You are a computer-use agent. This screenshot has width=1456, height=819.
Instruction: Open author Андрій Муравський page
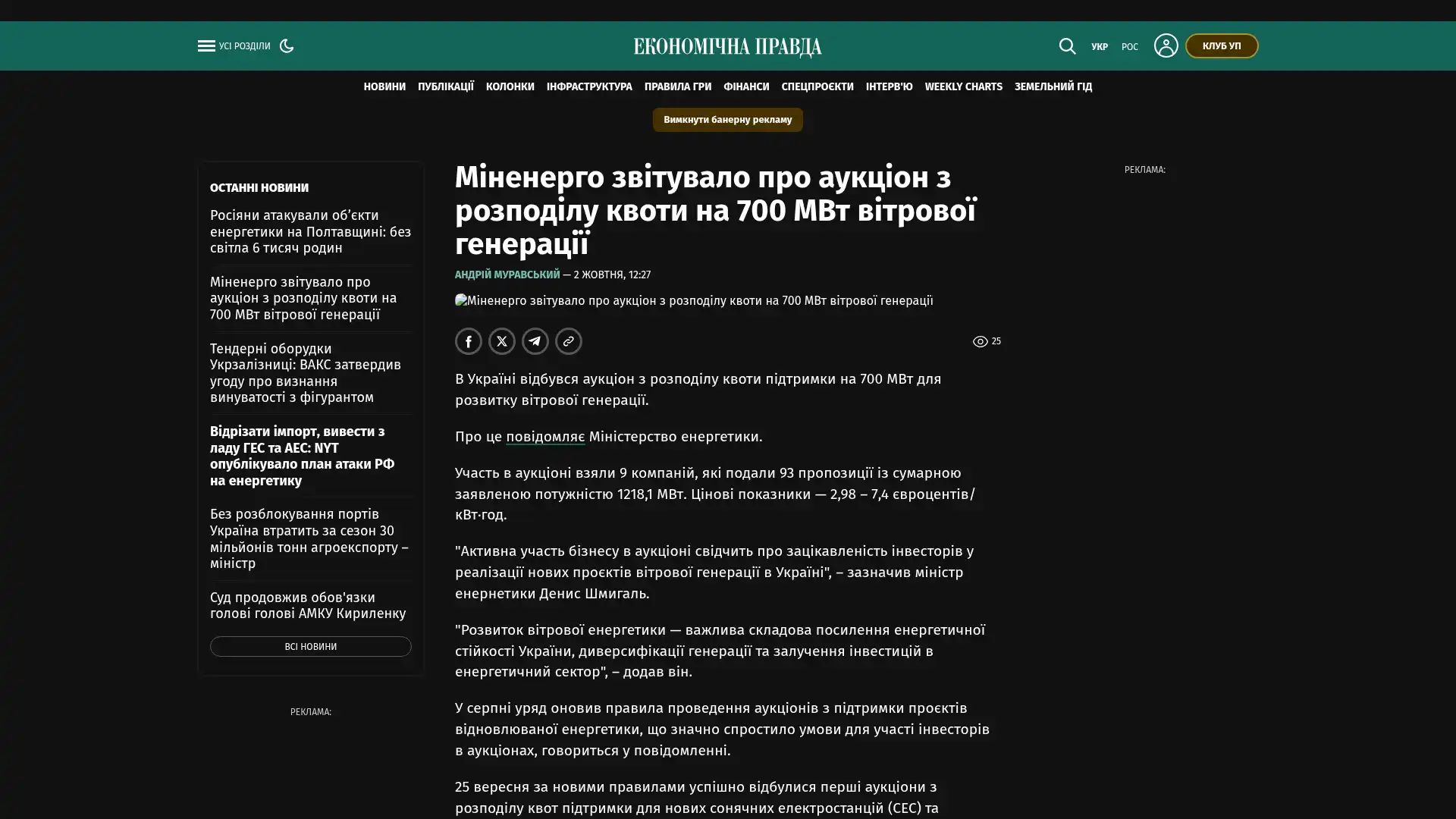[x=507, y=275]
